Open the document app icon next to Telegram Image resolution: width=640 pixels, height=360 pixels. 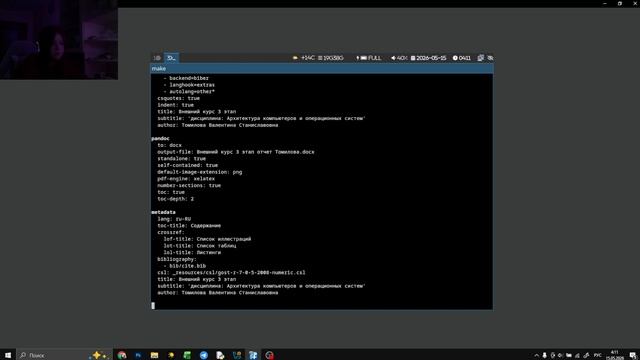(220, 355)
